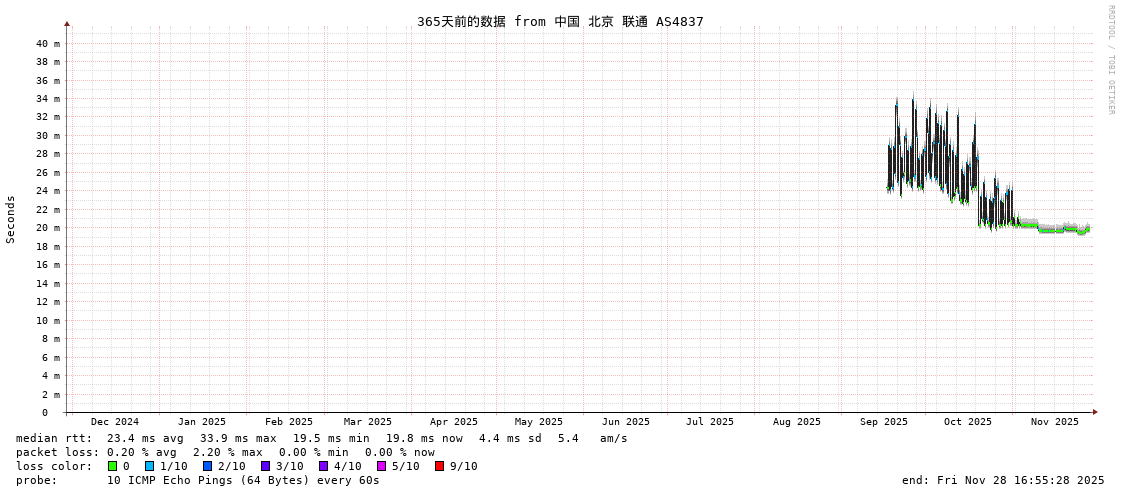
Task: Click the median rtt statistics line
Action: point(321,438)
